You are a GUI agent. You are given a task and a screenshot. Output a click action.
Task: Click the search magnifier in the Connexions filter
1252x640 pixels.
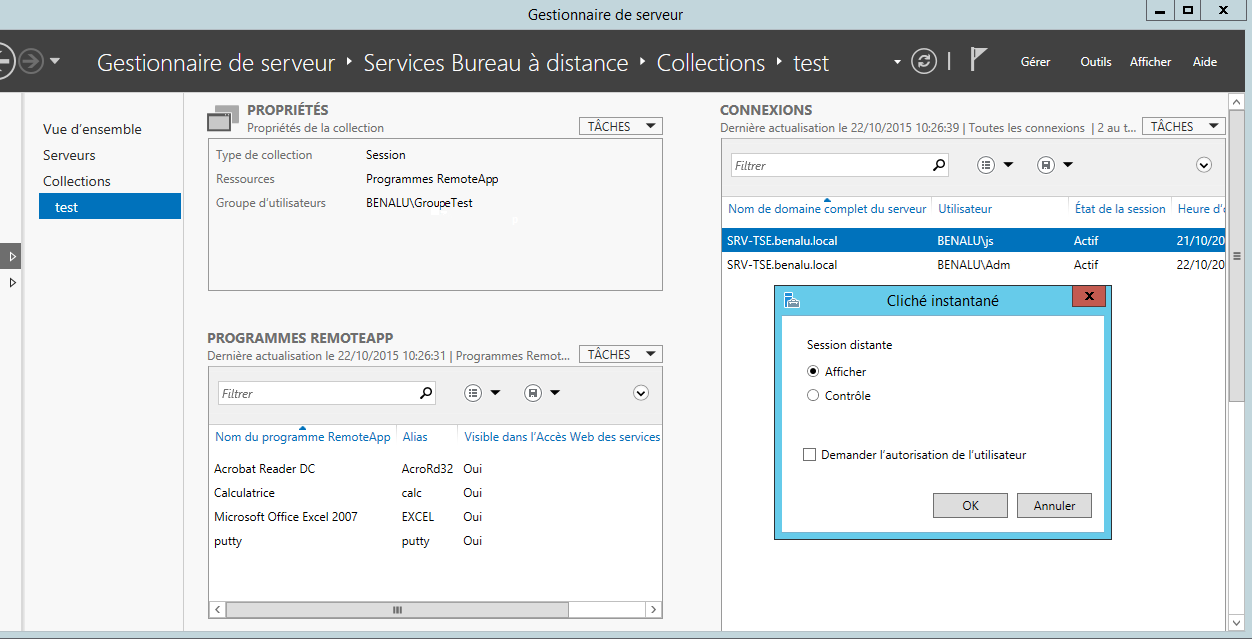coord(938,165)
